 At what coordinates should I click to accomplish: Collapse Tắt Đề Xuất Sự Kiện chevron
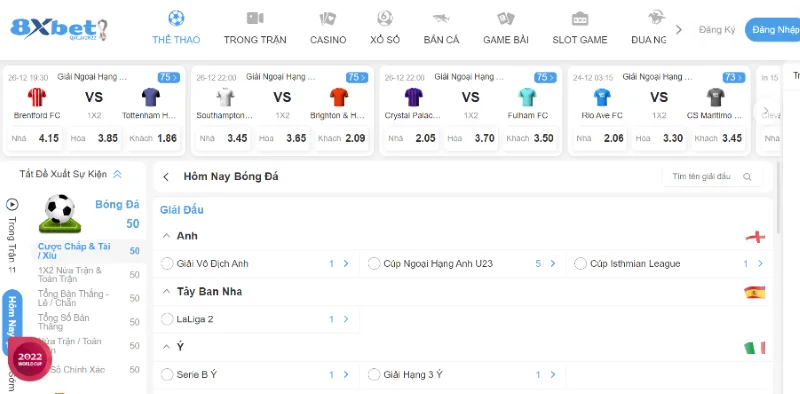coord(117,174)
